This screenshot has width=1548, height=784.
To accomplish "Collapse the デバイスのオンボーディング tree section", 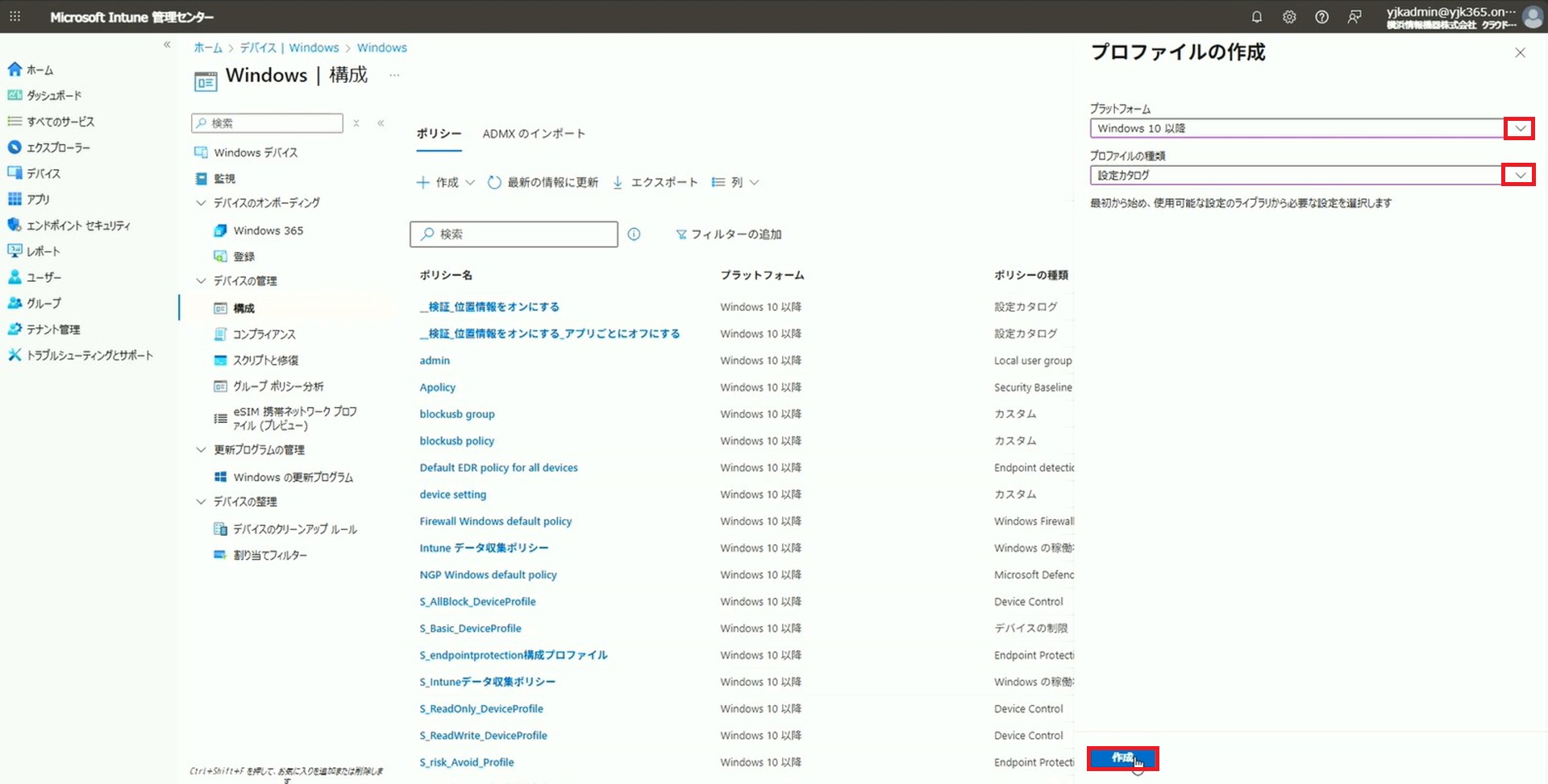I will click(x=201, y=203).
